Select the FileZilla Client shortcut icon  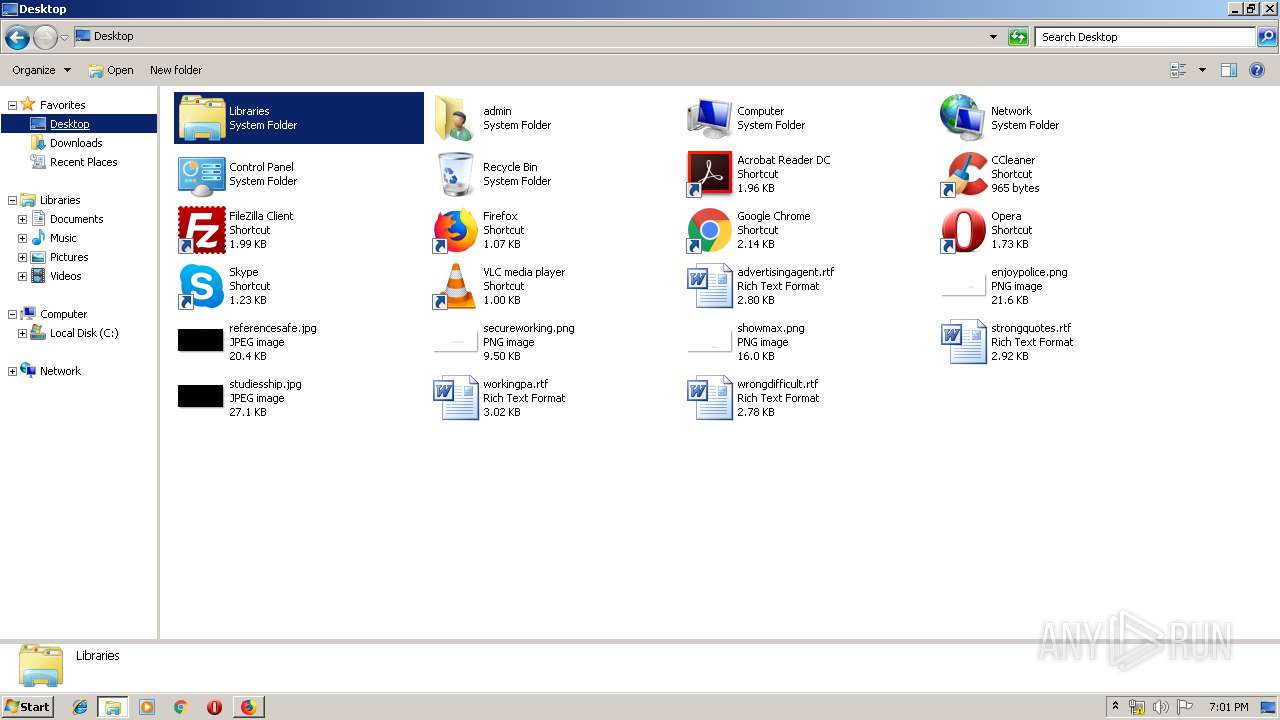tap(201, 230)
